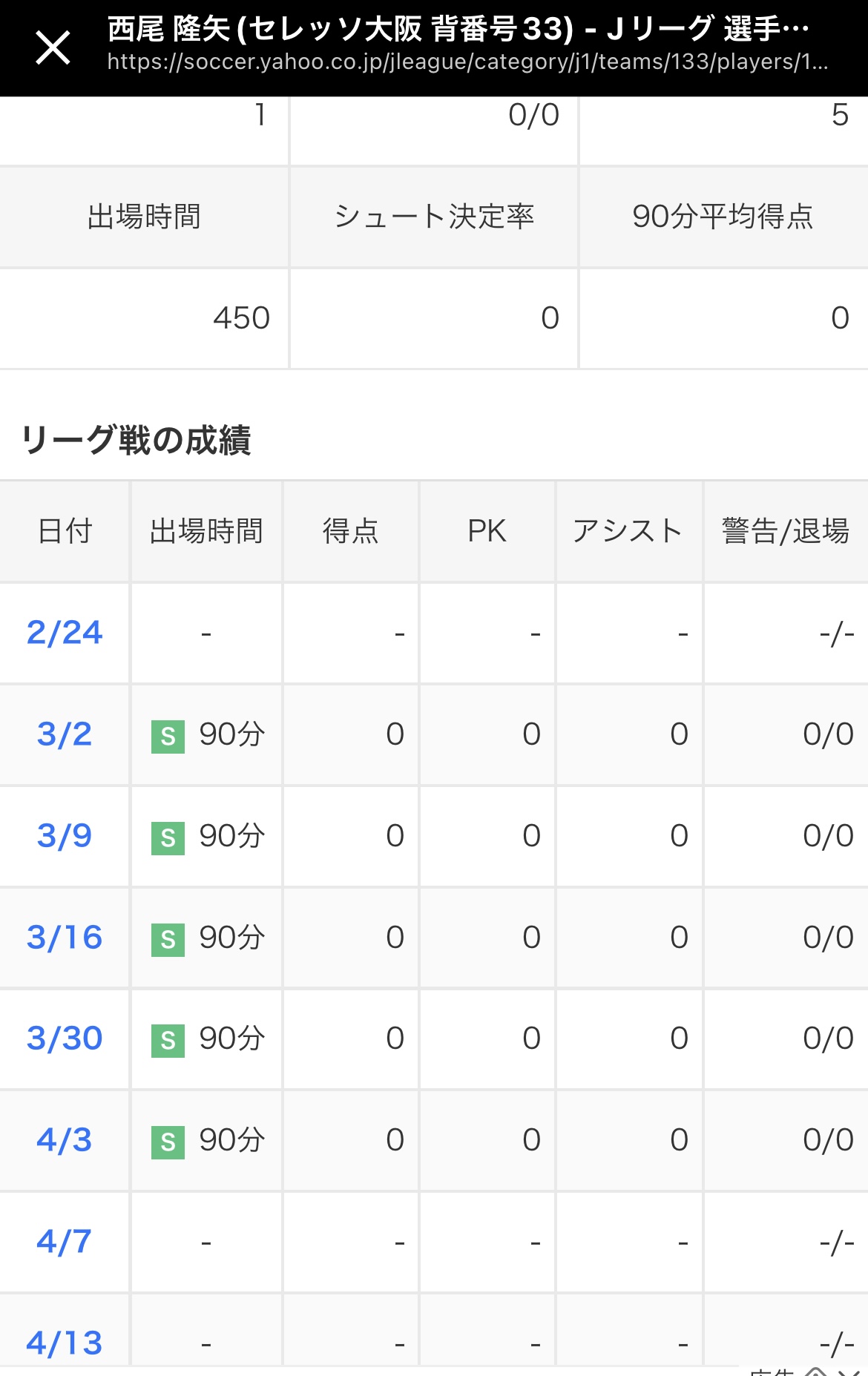Screen dimensions: 868x1376
Task: Open the 2/24 match link
Action: click(x=65, y=633)
